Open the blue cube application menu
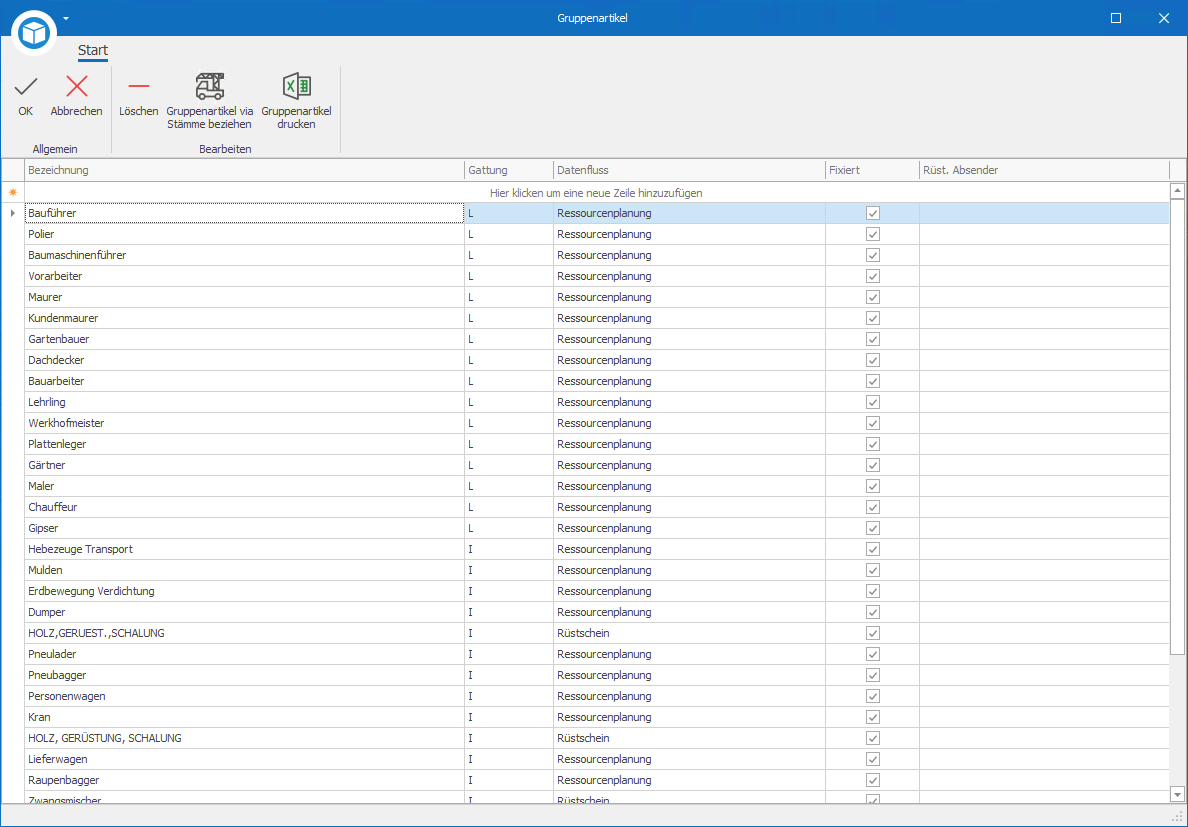 [x=35, y=33]
